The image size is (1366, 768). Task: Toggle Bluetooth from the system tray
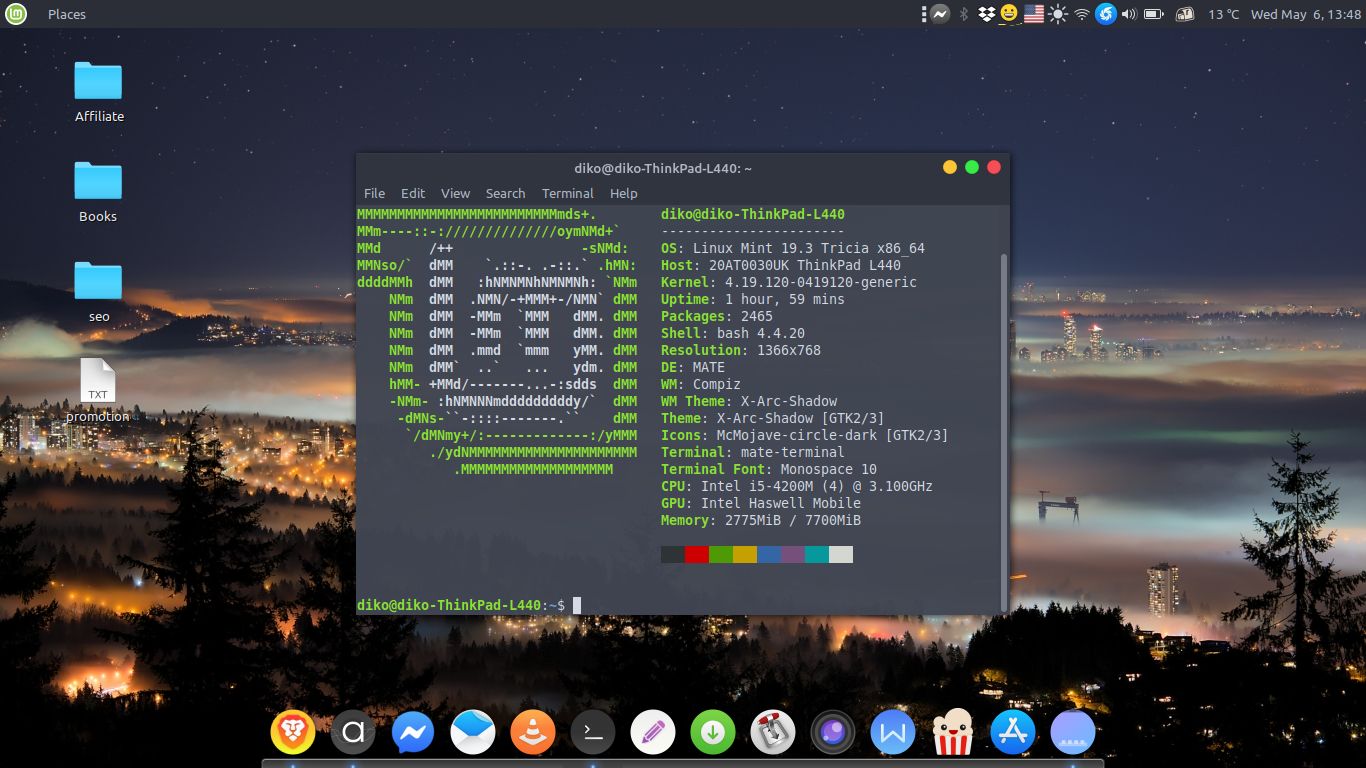click(x=964, y=14)
